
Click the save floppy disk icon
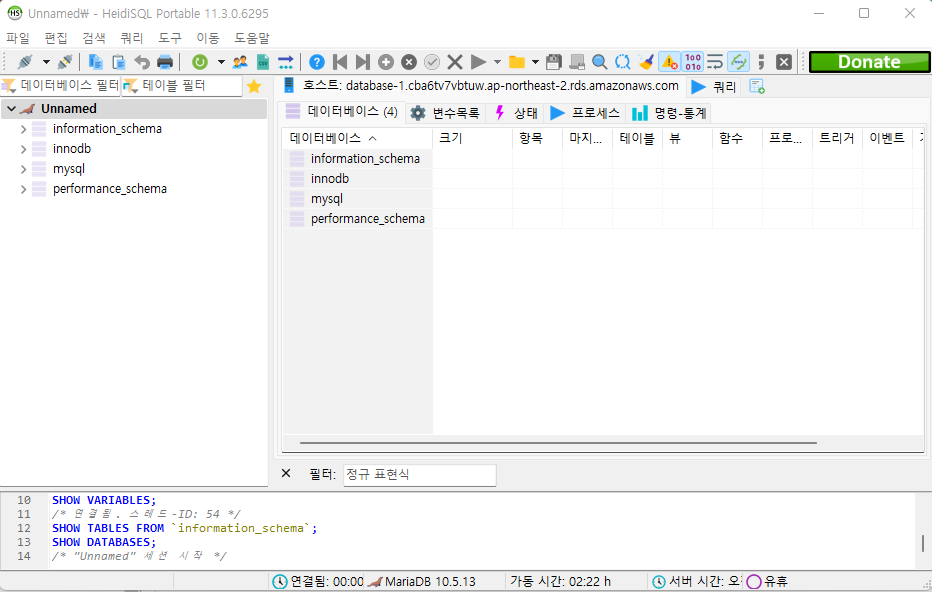pyautogui.click(x=553, y=62)
